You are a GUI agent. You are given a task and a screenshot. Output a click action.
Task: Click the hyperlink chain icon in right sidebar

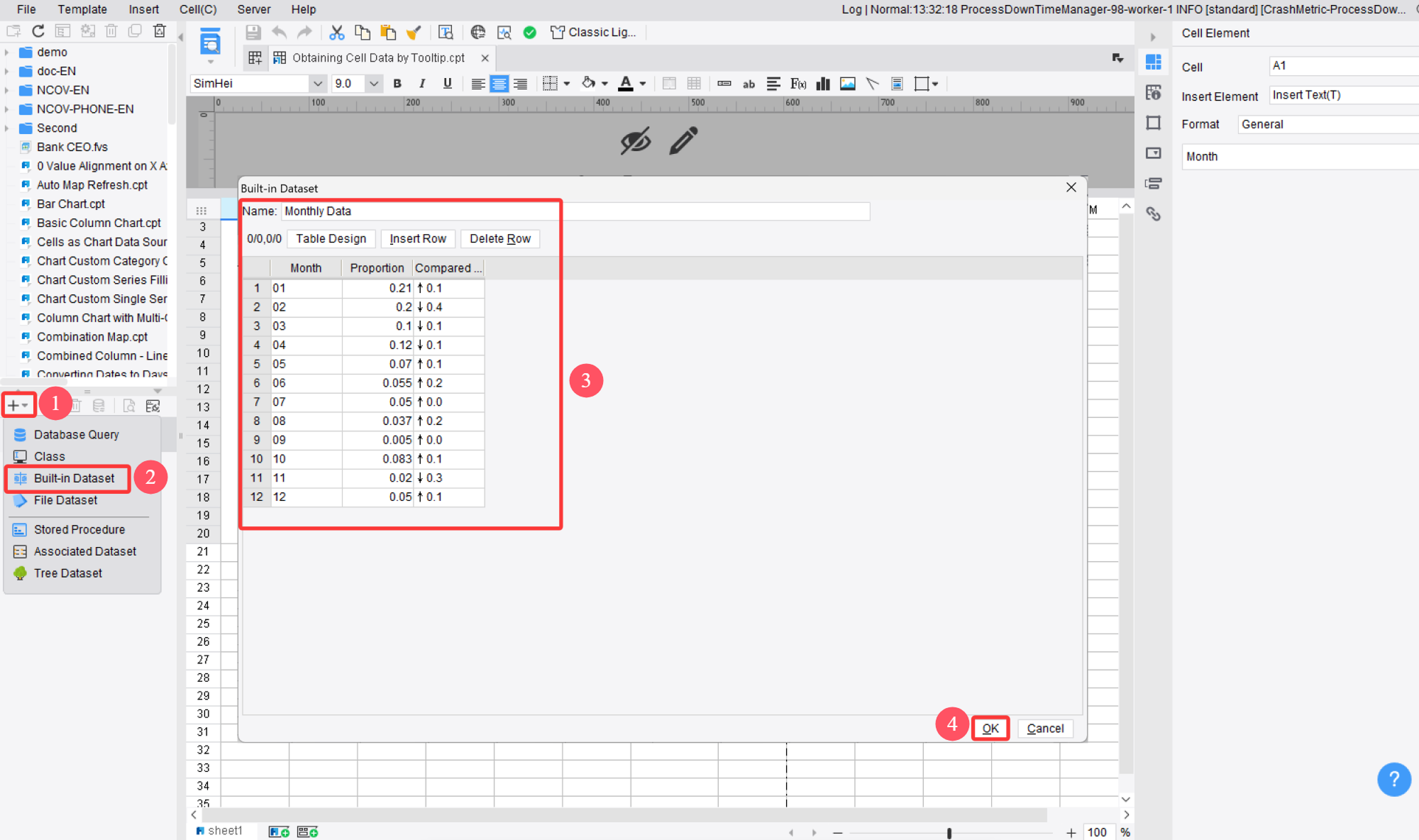1154,214
